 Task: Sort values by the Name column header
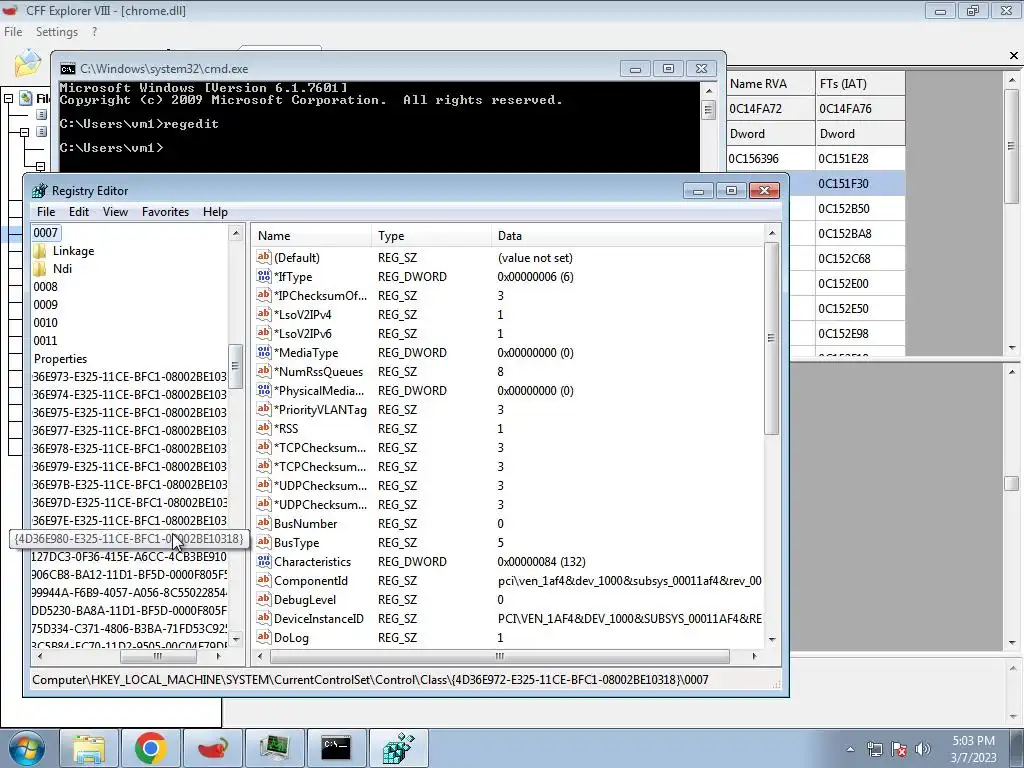coord(311,236)
